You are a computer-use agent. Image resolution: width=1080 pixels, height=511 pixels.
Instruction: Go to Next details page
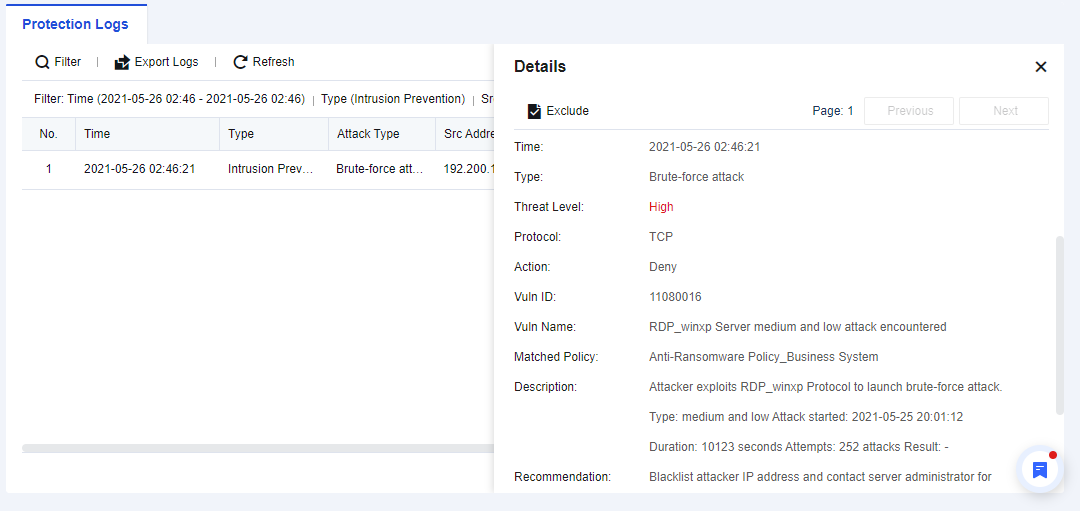click(1004, 111)
